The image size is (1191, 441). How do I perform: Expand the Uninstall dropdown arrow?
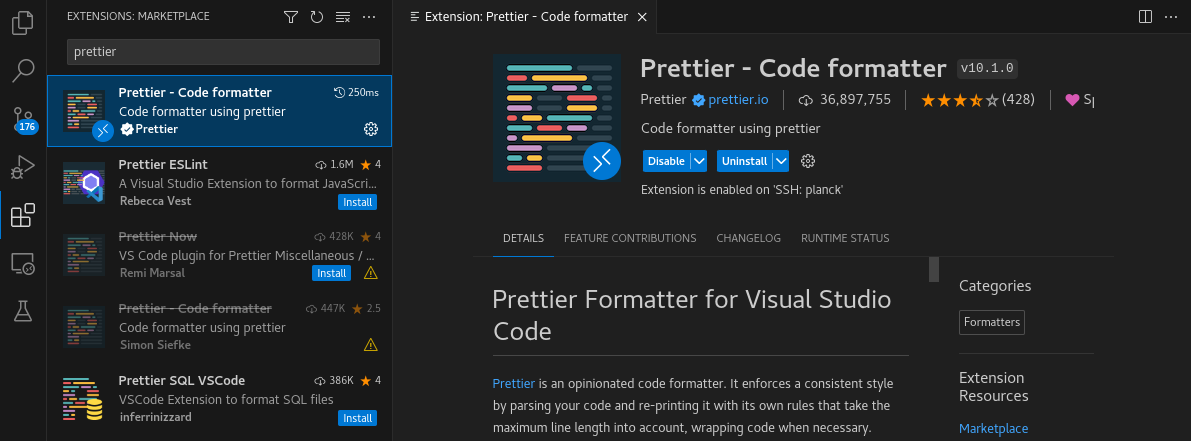click(781, 161)
